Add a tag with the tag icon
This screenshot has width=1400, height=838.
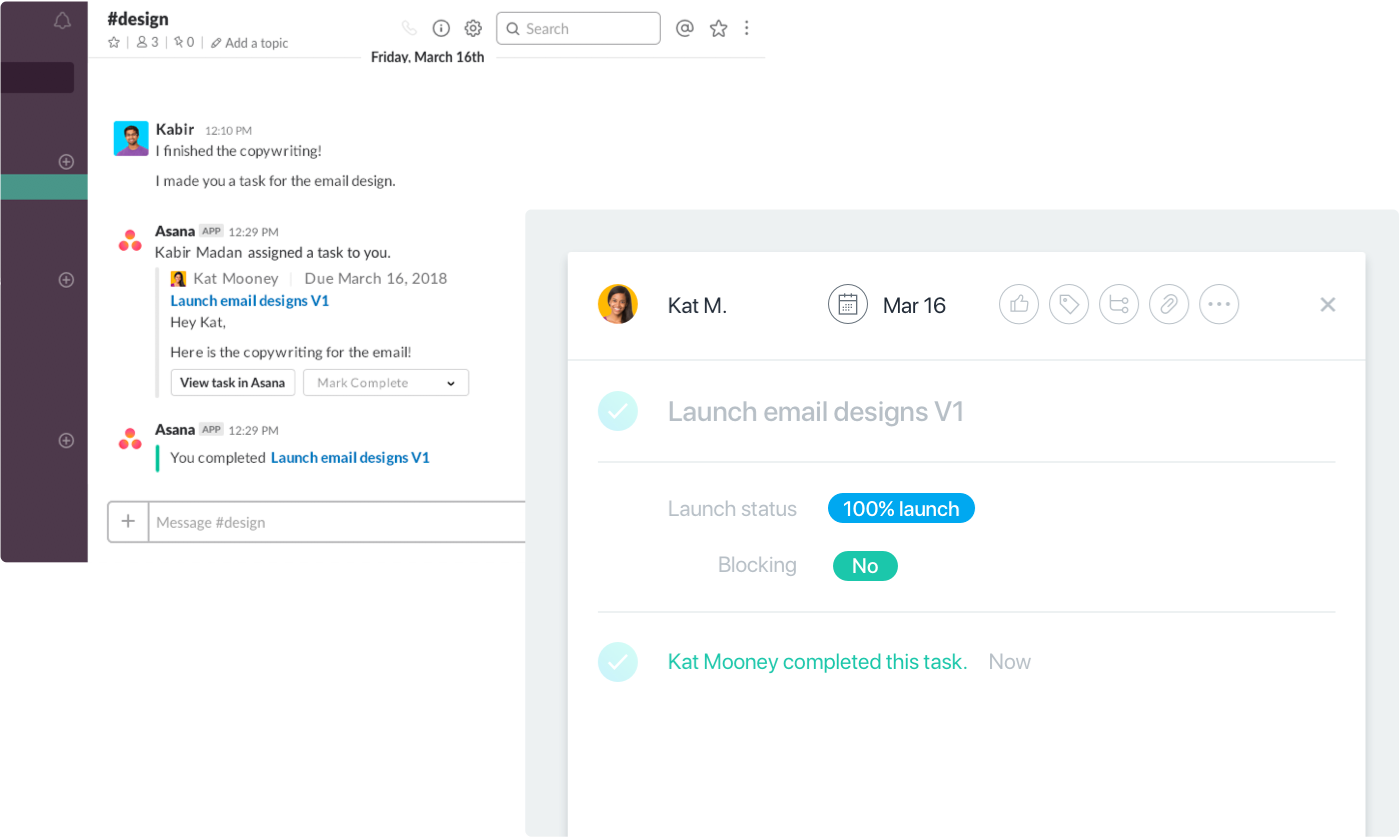[x=1069, y=304]
